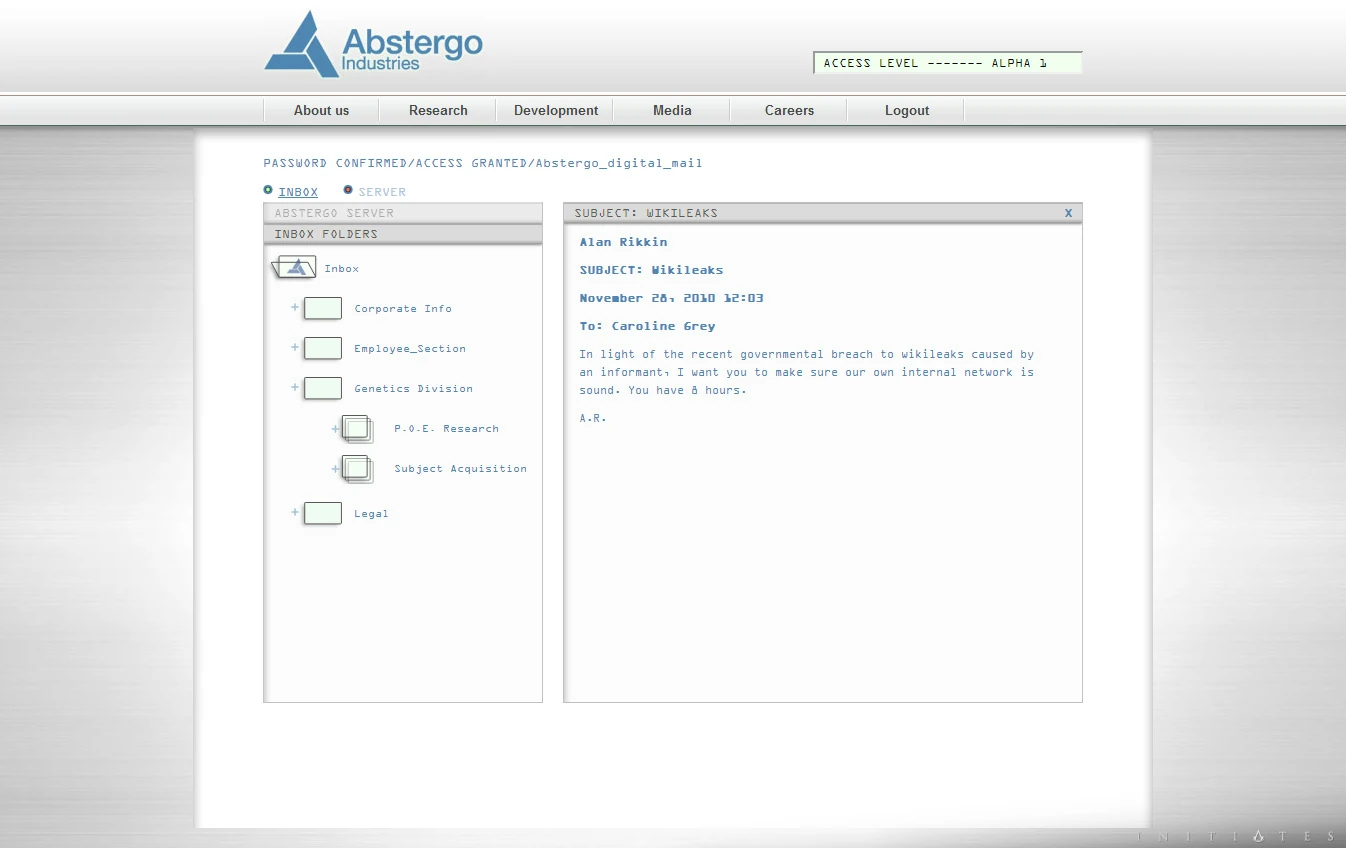Expand the Legal folder
The height and width of the screenshot is (848, 1346).
(295, 512)
